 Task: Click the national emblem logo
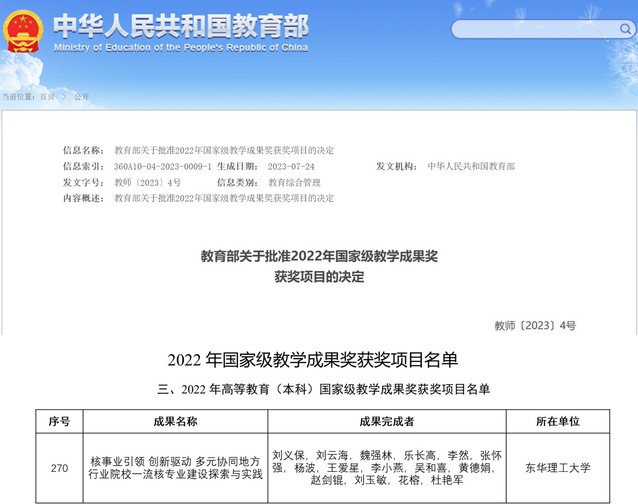(x=23, y=31)
